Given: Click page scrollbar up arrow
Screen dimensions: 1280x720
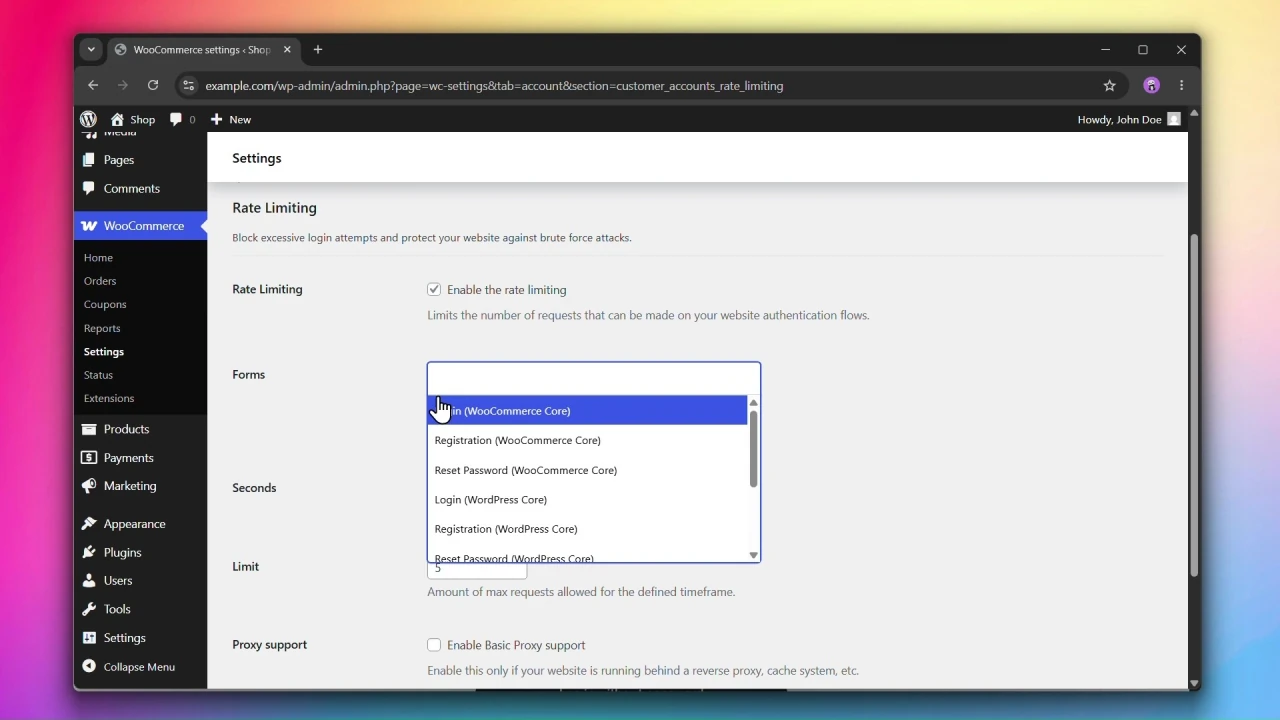Looking at the screenshot, I should point(1194,114).
